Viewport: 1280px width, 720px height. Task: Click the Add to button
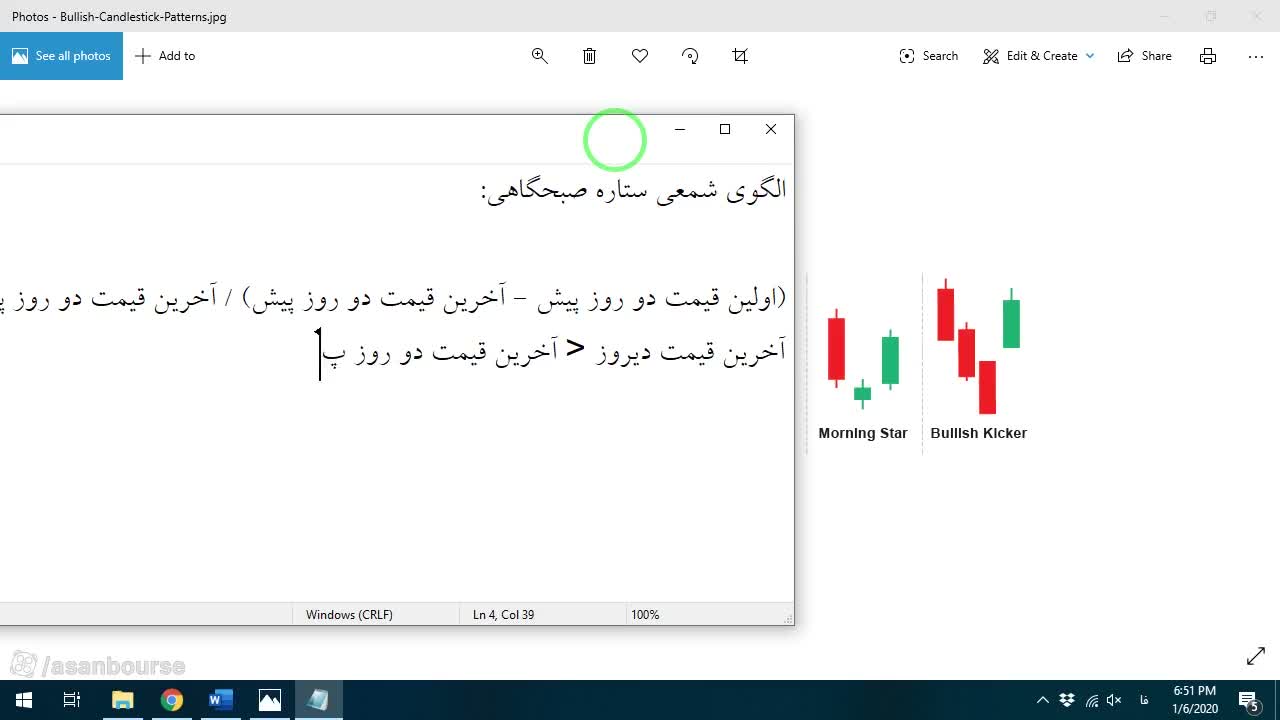pyautogui.click(x=165, y=56)
